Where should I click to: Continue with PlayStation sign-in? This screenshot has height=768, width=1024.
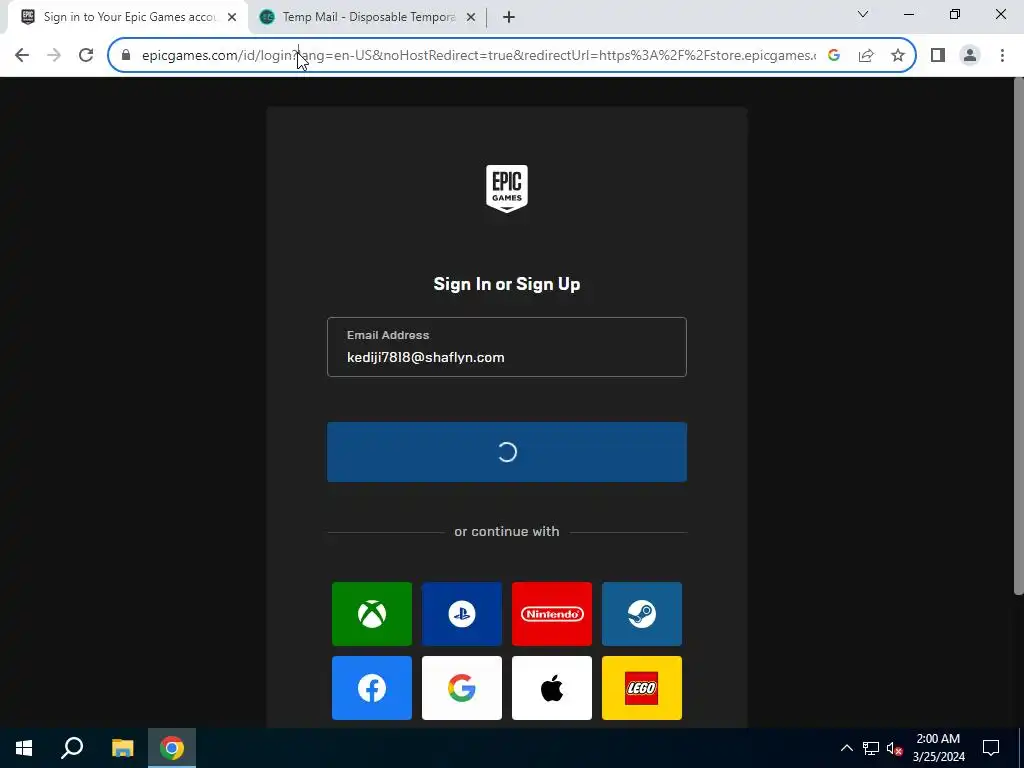462,614
